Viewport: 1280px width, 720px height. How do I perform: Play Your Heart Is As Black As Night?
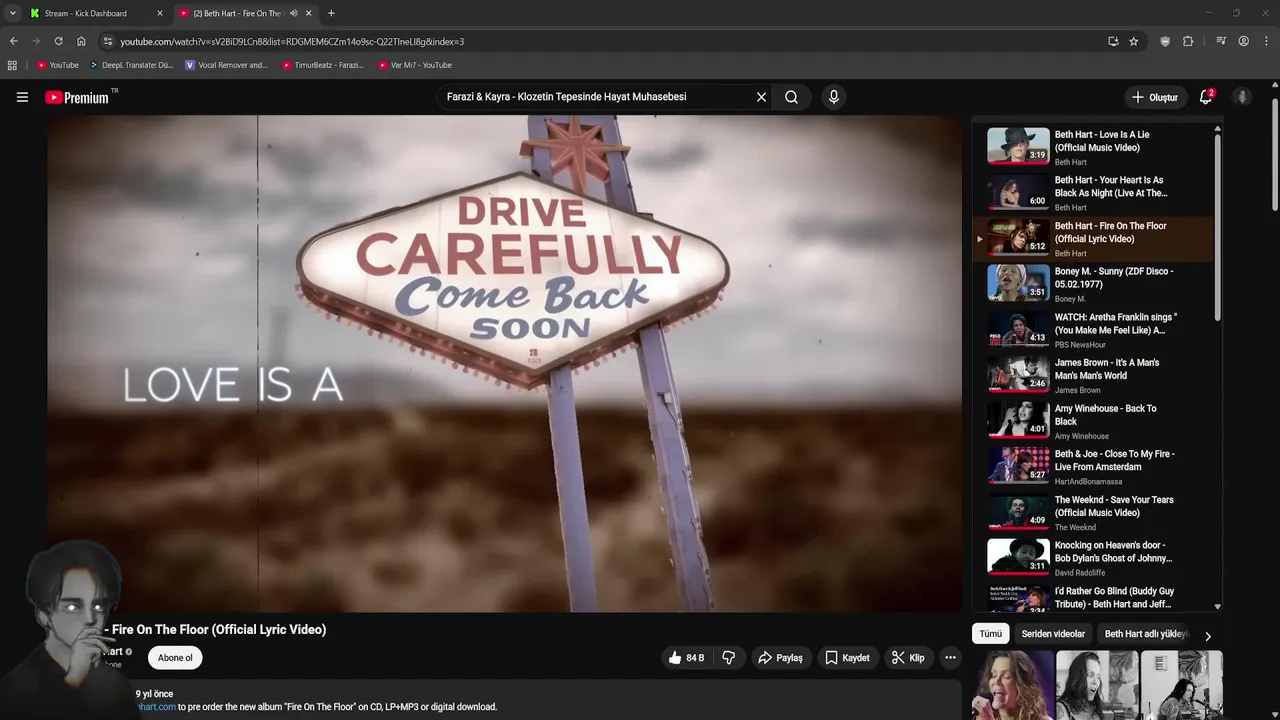1093,192
